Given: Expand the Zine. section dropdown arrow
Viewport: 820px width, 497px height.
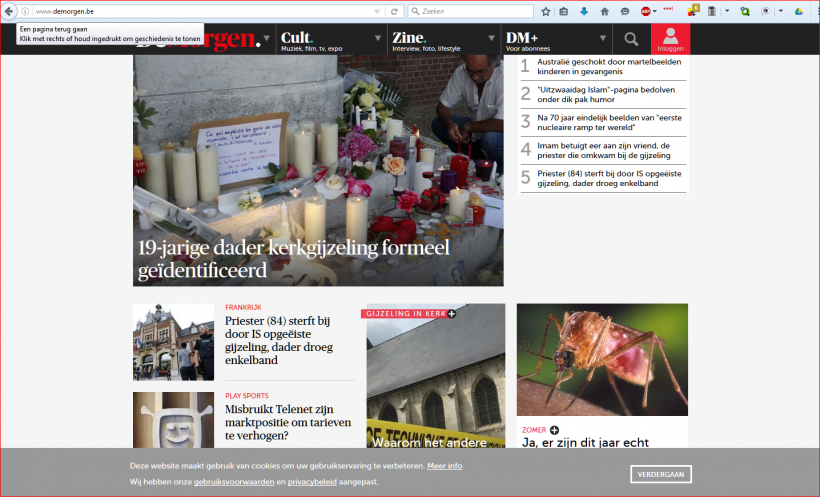Looking at the screenshot, I should click(490, 38).
